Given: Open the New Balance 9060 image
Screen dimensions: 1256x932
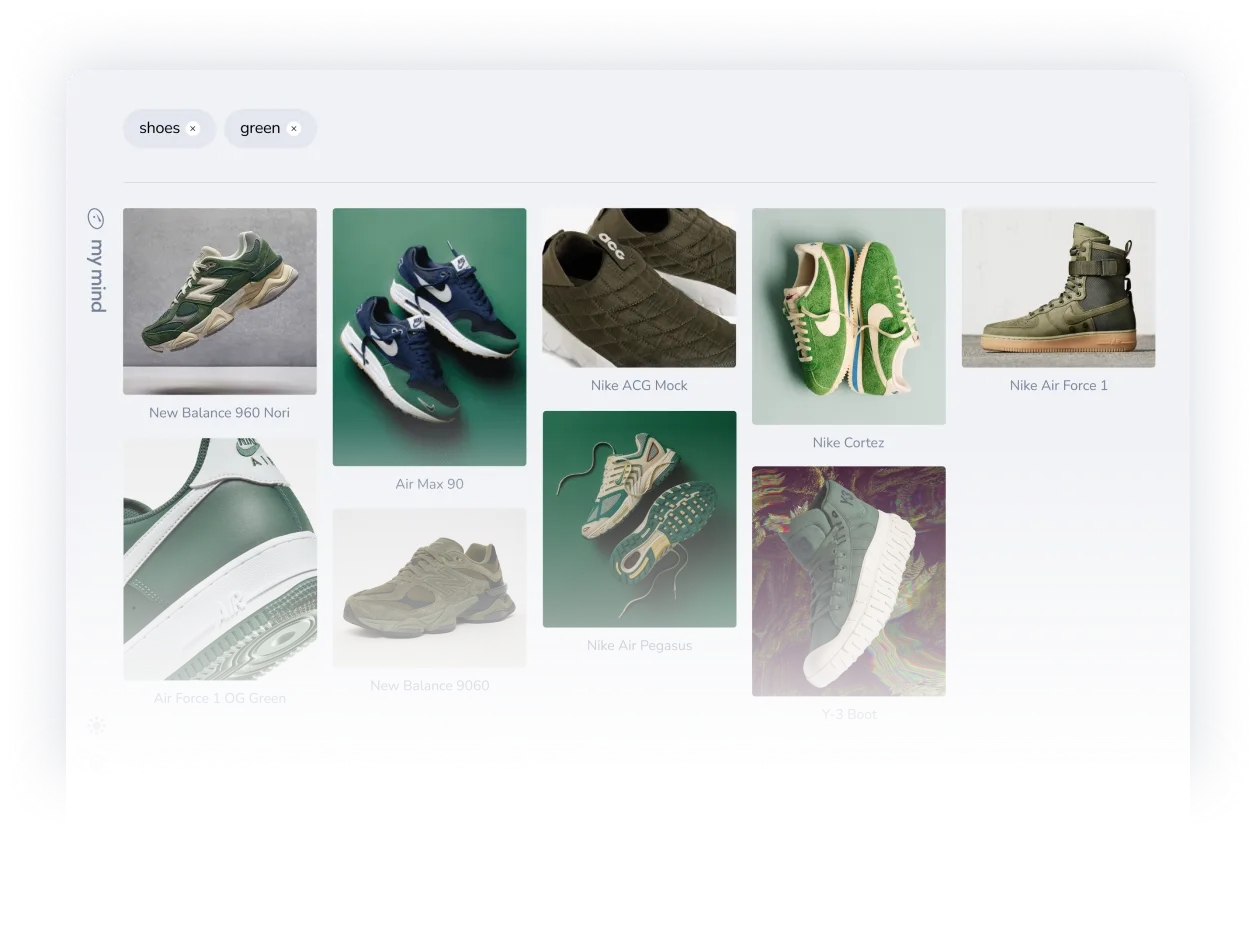Looking at the screenshot, I should click(x=429, y=588).
